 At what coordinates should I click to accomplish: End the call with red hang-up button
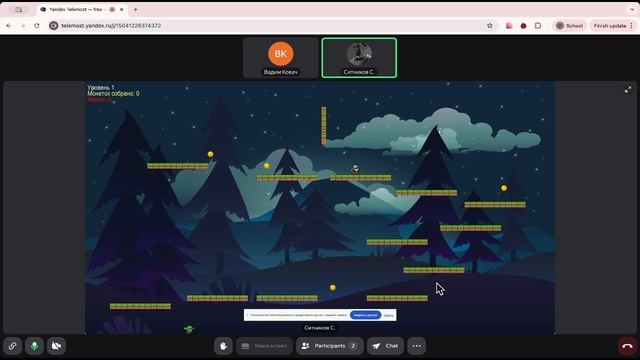(627, 346)
